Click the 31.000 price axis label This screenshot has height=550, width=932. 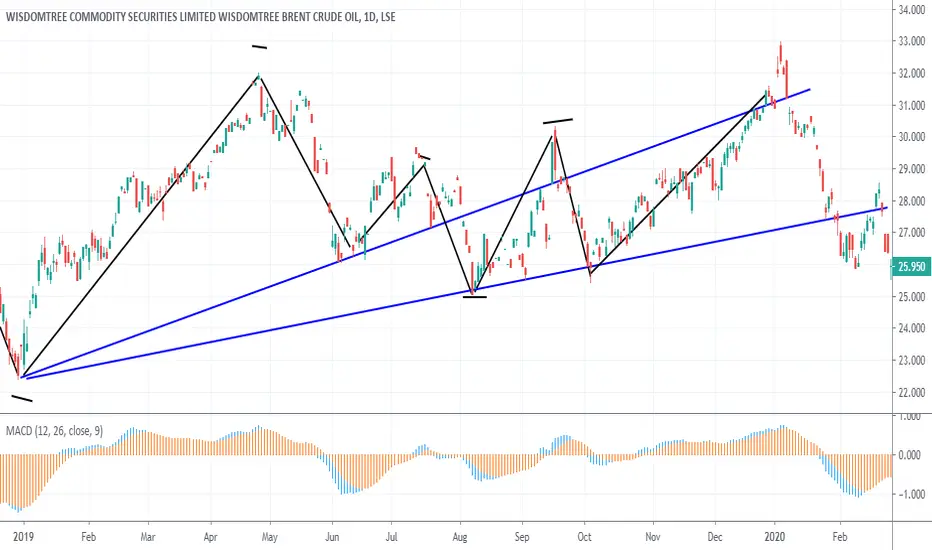912,105
